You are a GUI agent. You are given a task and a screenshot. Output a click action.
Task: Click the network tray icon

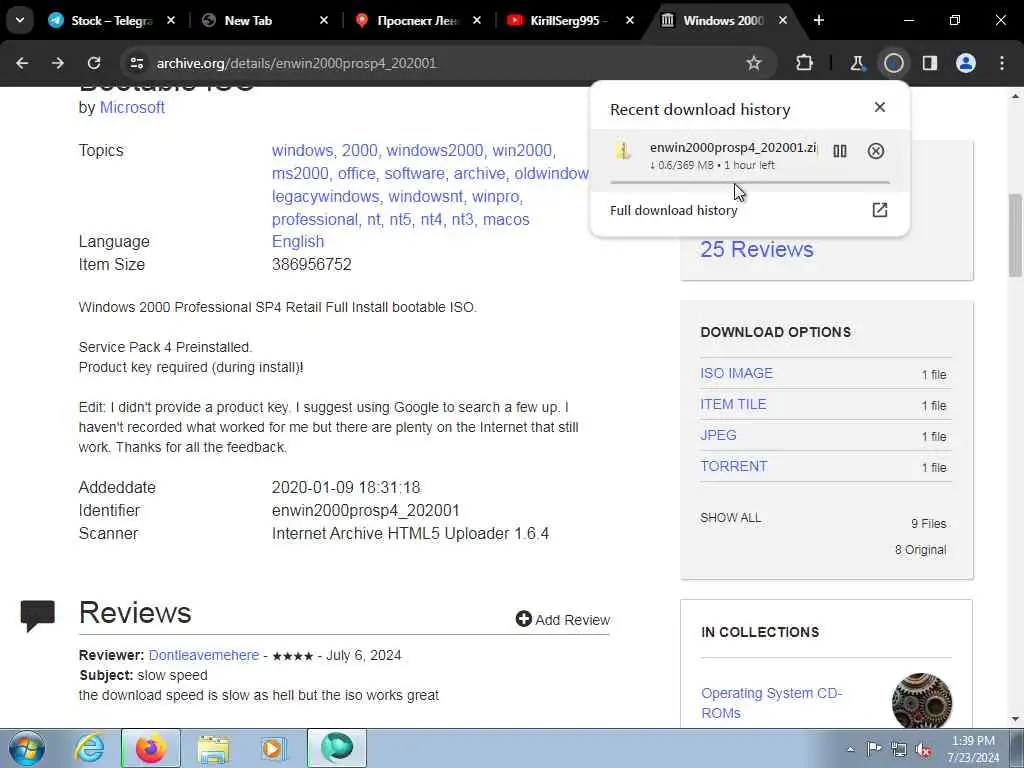(899, 749)
